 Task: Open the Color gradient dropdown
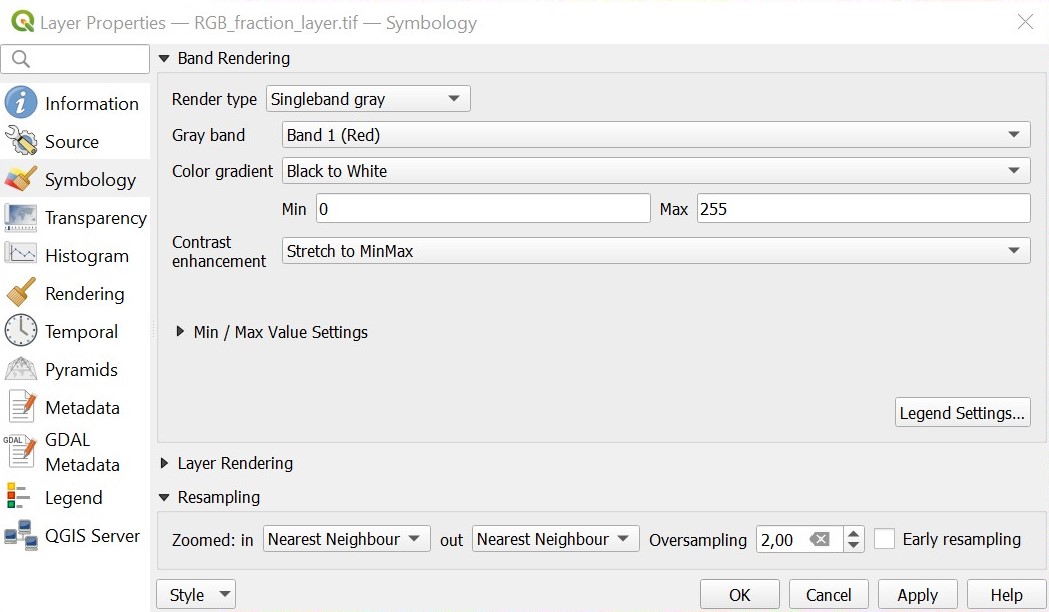[655, 171]
